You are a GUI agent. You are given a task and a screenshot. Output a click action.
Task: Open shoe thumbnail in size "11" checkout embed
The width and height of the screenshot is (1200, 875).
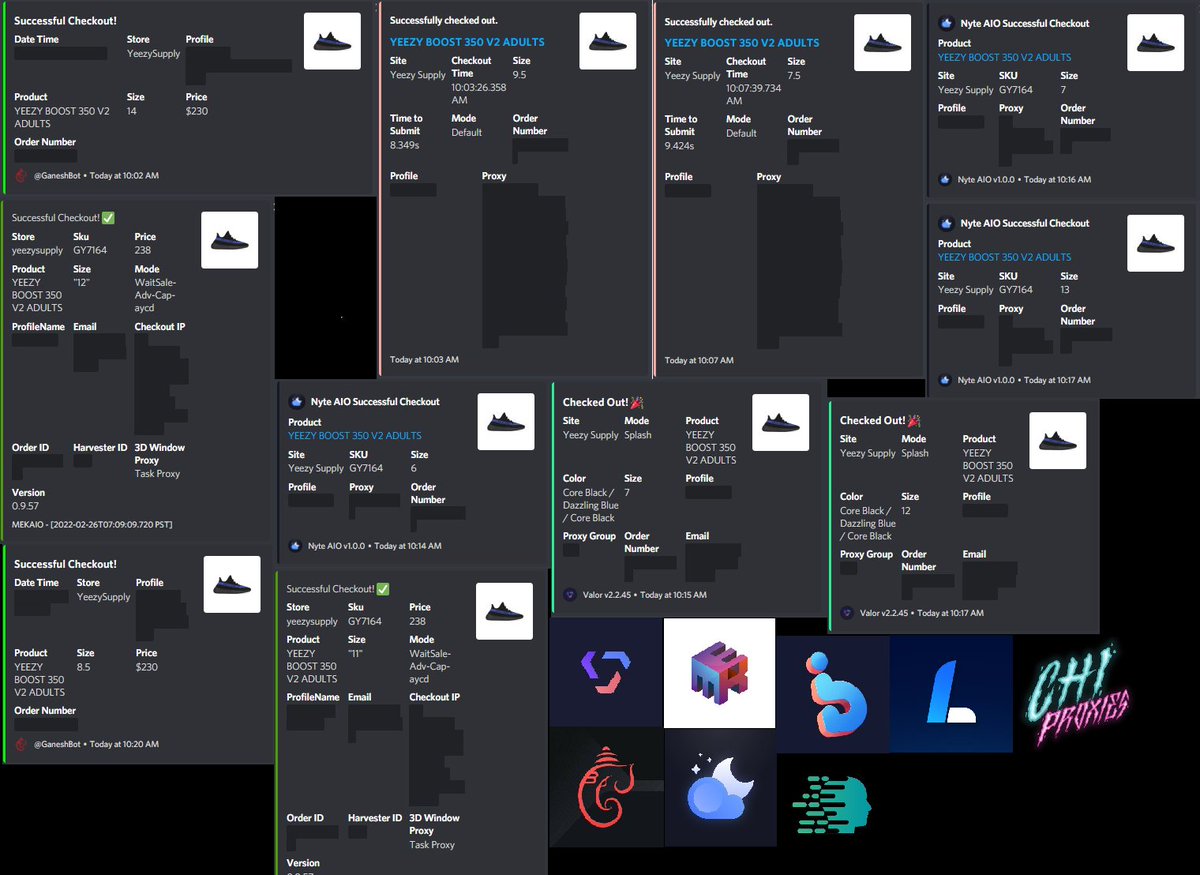504,611
